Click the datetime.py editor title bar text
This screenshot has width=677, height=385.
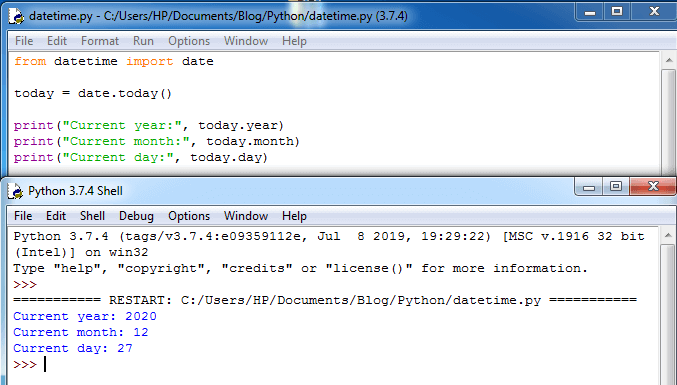[218, 16]
